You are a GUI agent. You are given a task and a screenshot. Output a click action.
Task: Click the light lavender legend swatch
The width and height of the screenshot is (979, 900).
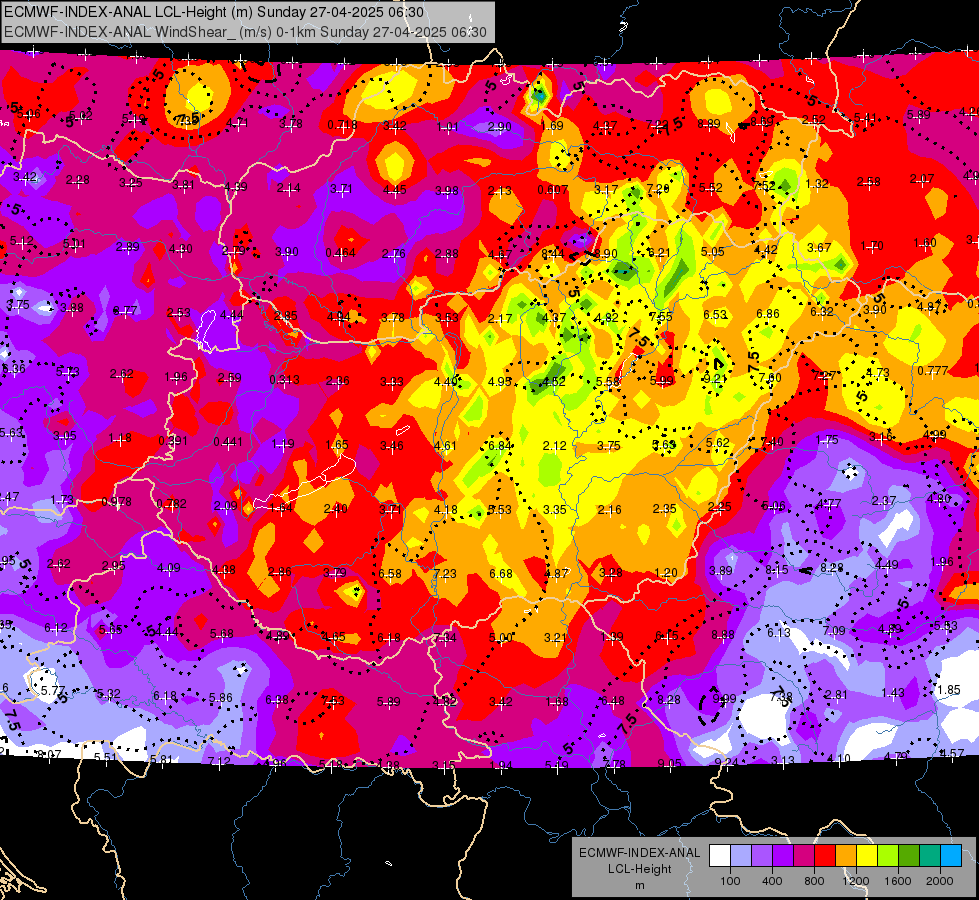point(741,856)
